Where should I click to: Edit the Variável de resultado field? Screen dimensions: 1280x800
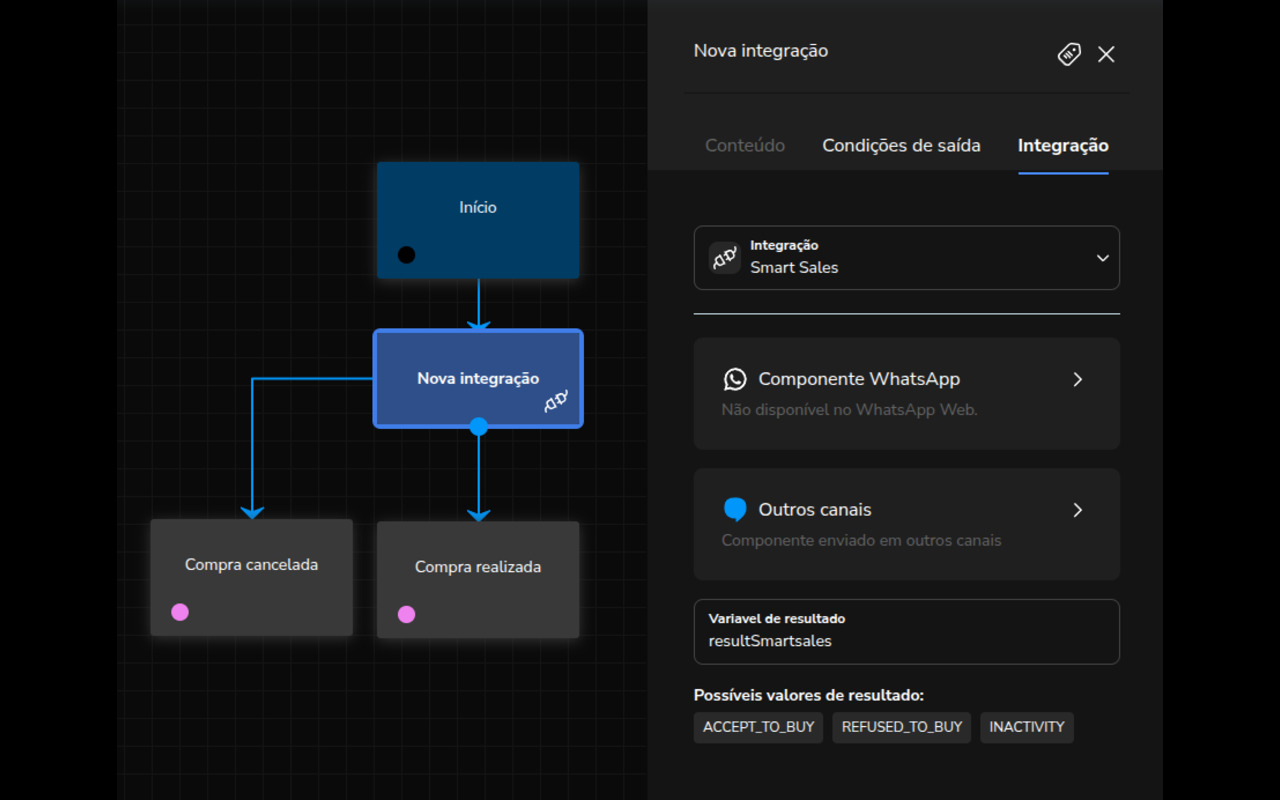click(906, 640)
